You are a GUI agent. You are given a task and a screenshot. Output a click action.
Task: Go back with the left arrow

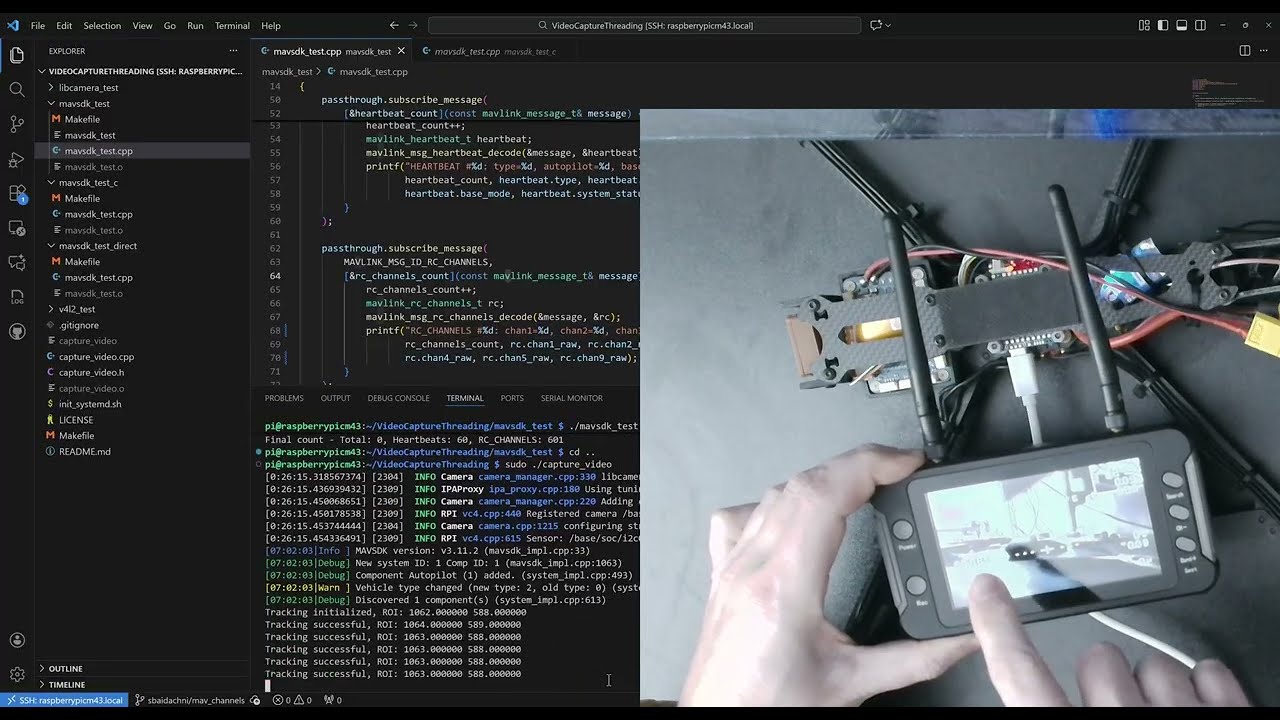tap(394, 25)
